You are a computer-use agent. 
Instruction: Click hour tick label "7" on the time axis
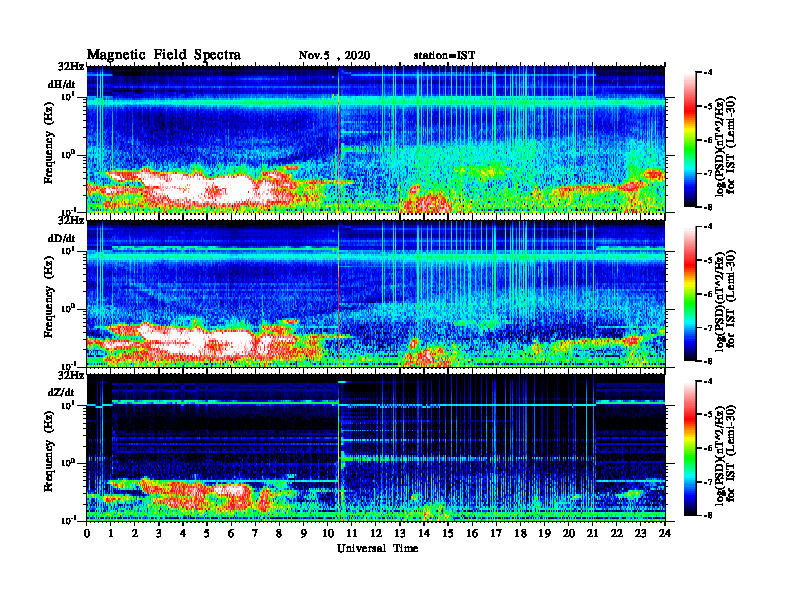point(256,533)
